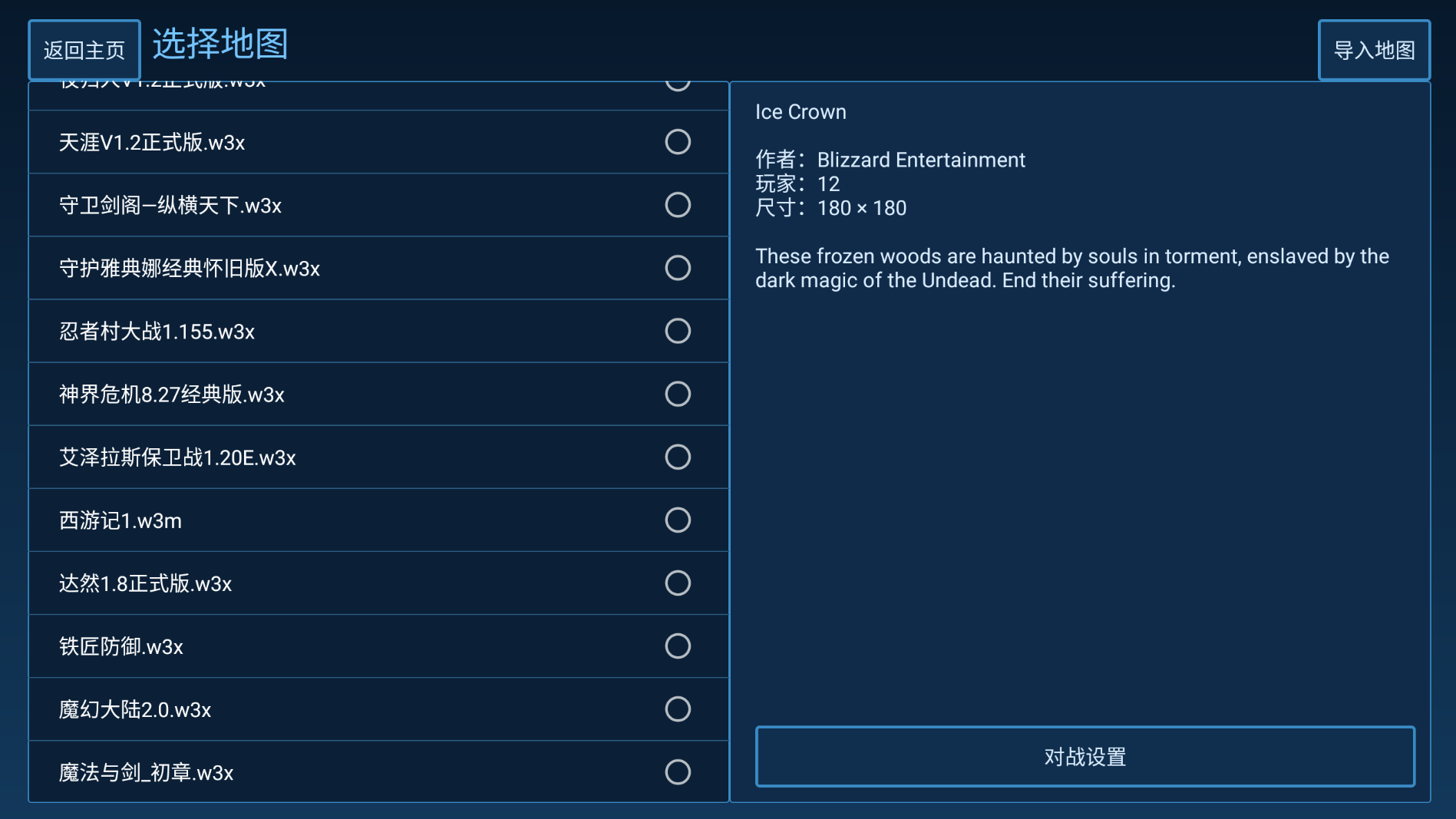Open the 导入地图 import button
This screenshot has width=1456, height=819.
click(1374, 50)
